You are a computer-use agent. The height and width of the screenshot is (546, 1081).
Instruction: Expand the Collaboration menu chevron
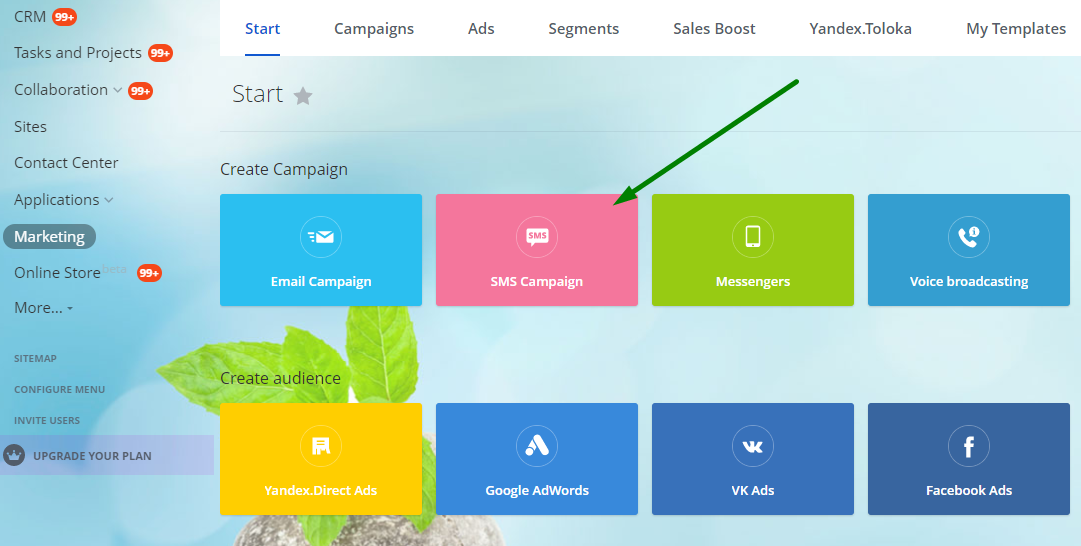(118, 90)
